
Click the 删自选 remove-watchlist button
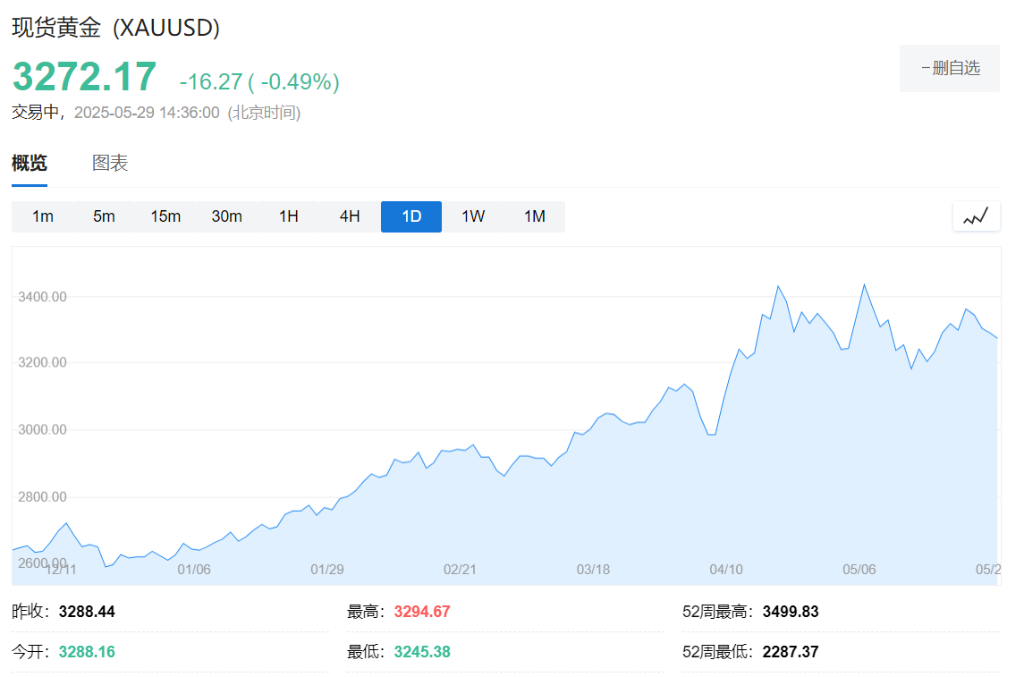948,68
